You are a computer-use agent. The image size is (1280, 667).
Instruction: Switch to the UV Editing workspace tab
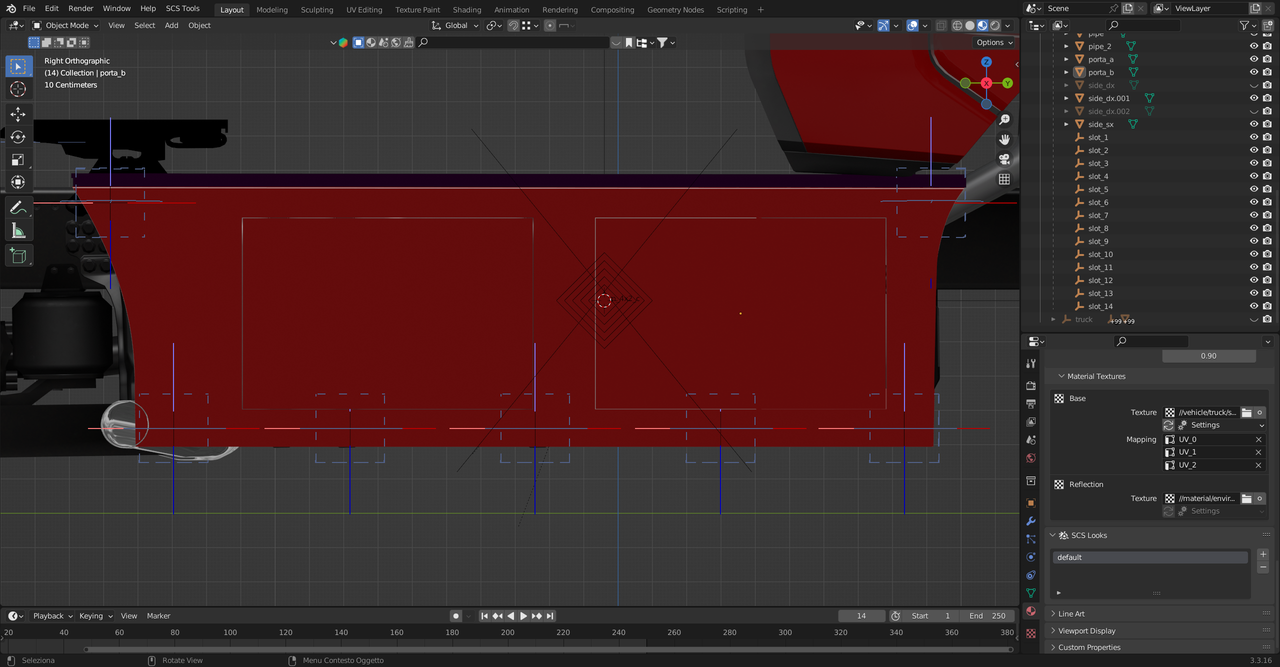point(364,9)
